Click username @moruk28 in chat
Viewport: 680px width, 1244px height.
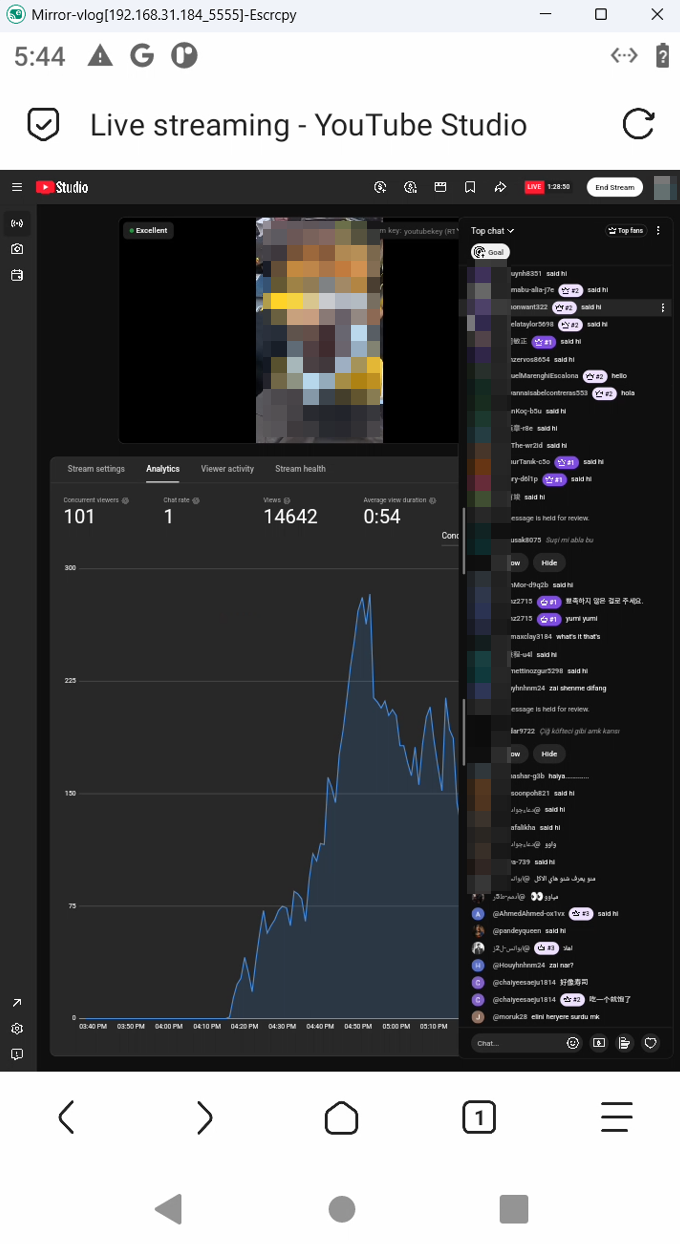tap(510, 1016)
